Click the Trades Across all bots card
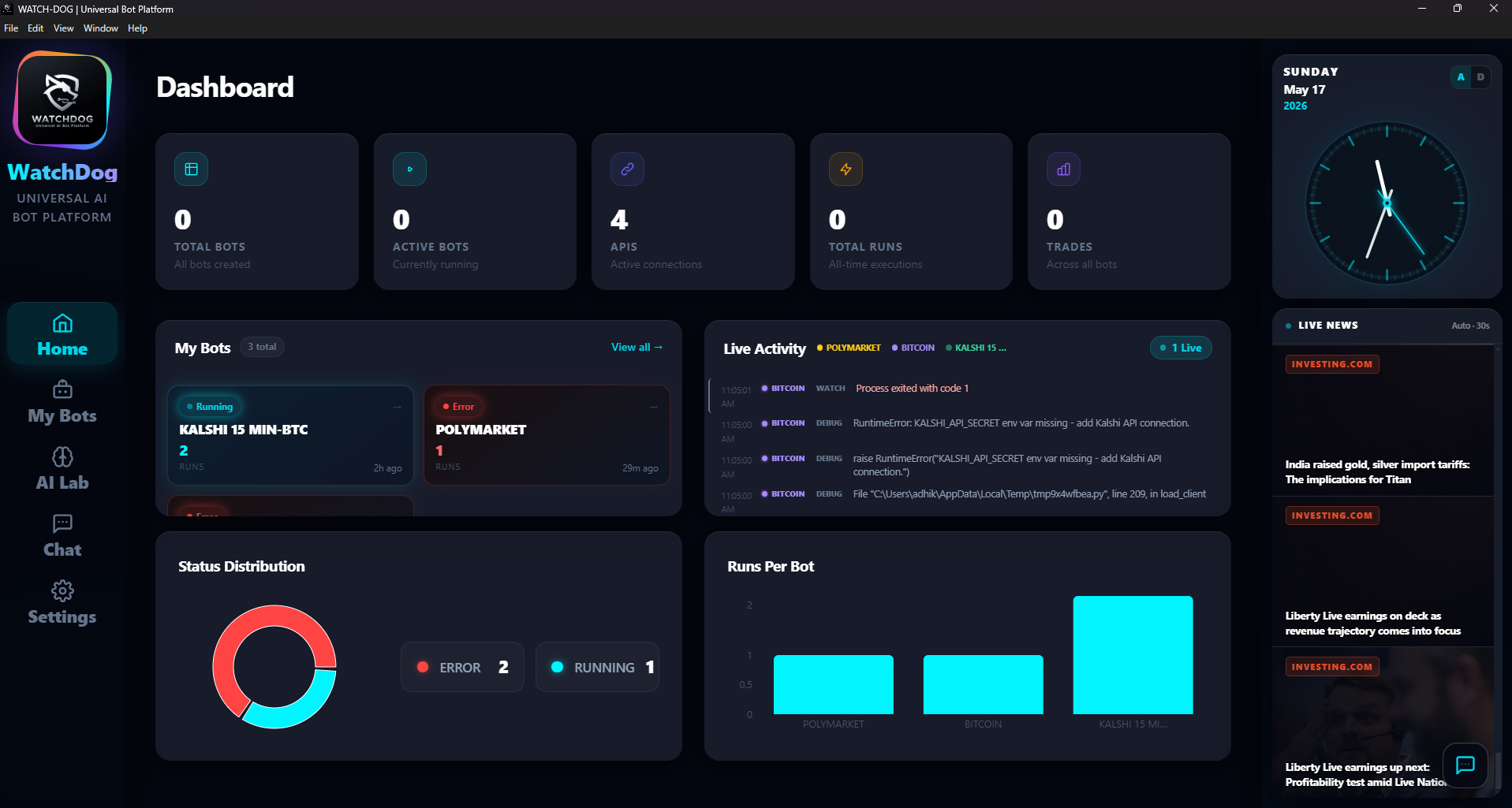This screenshot has width=1512, height=808. tap(1129, 211)
